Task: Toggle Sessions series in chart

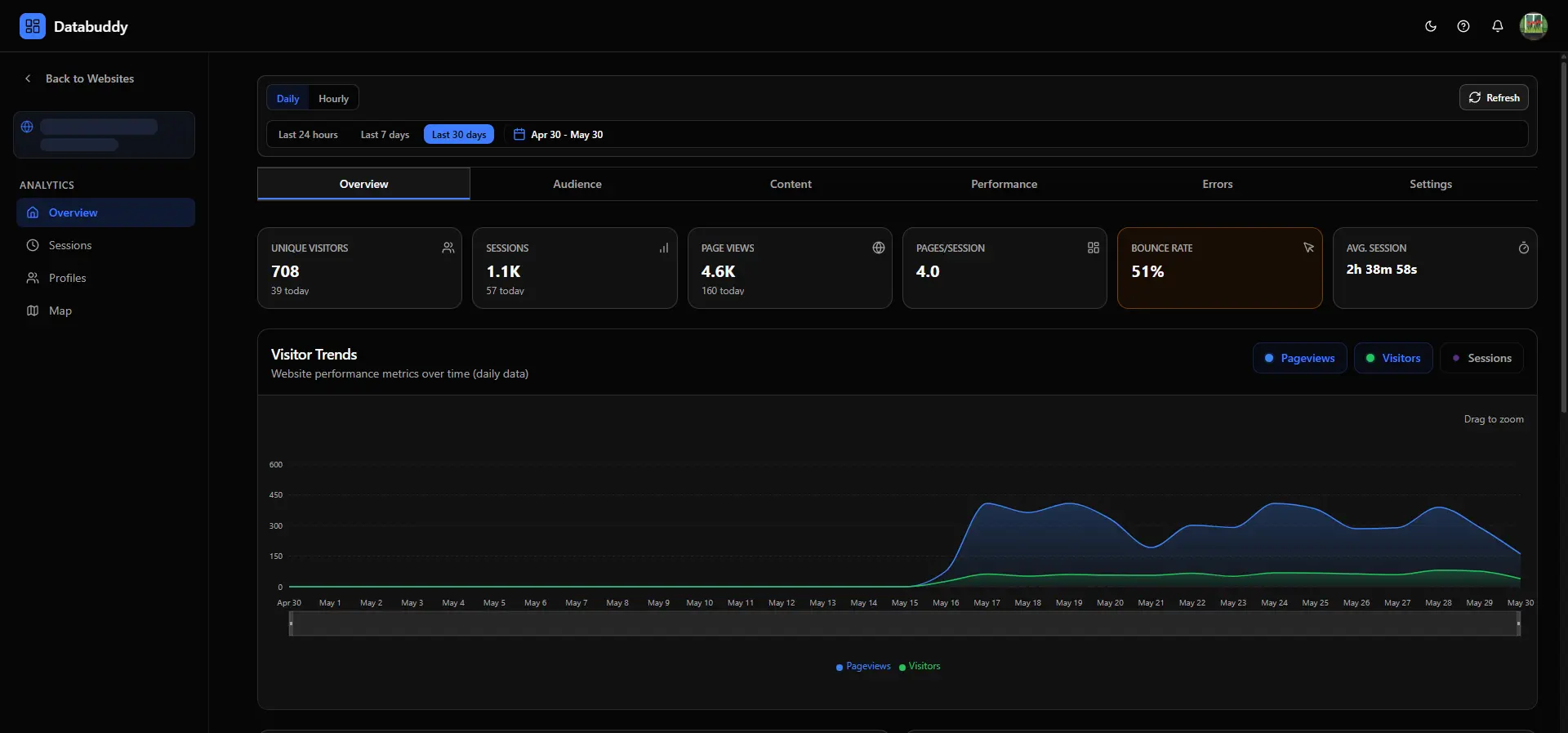Action: tap(1481, 358)
